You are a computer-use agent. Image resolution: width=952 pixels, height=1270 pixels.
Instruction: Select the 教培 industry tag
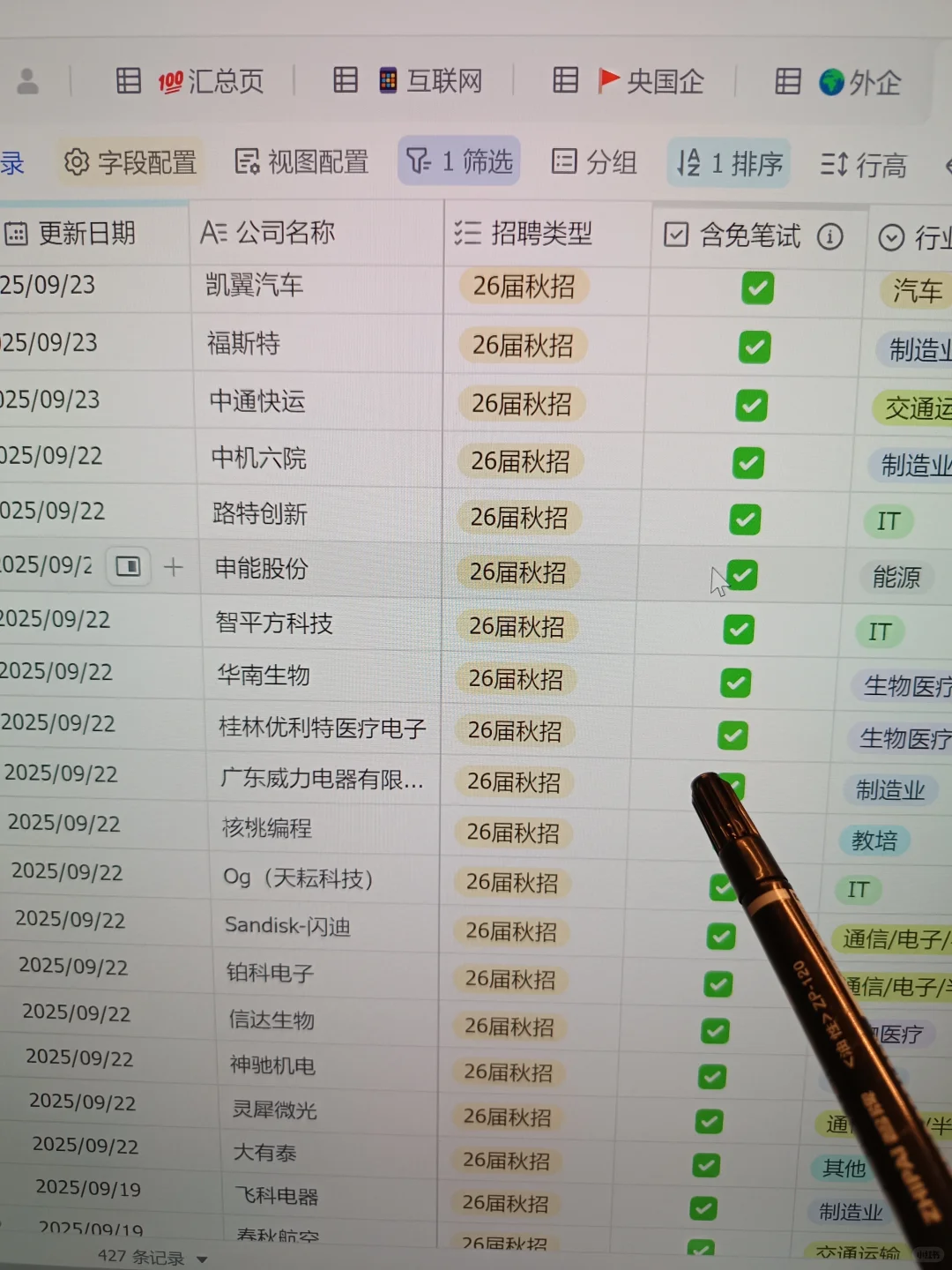874,840
